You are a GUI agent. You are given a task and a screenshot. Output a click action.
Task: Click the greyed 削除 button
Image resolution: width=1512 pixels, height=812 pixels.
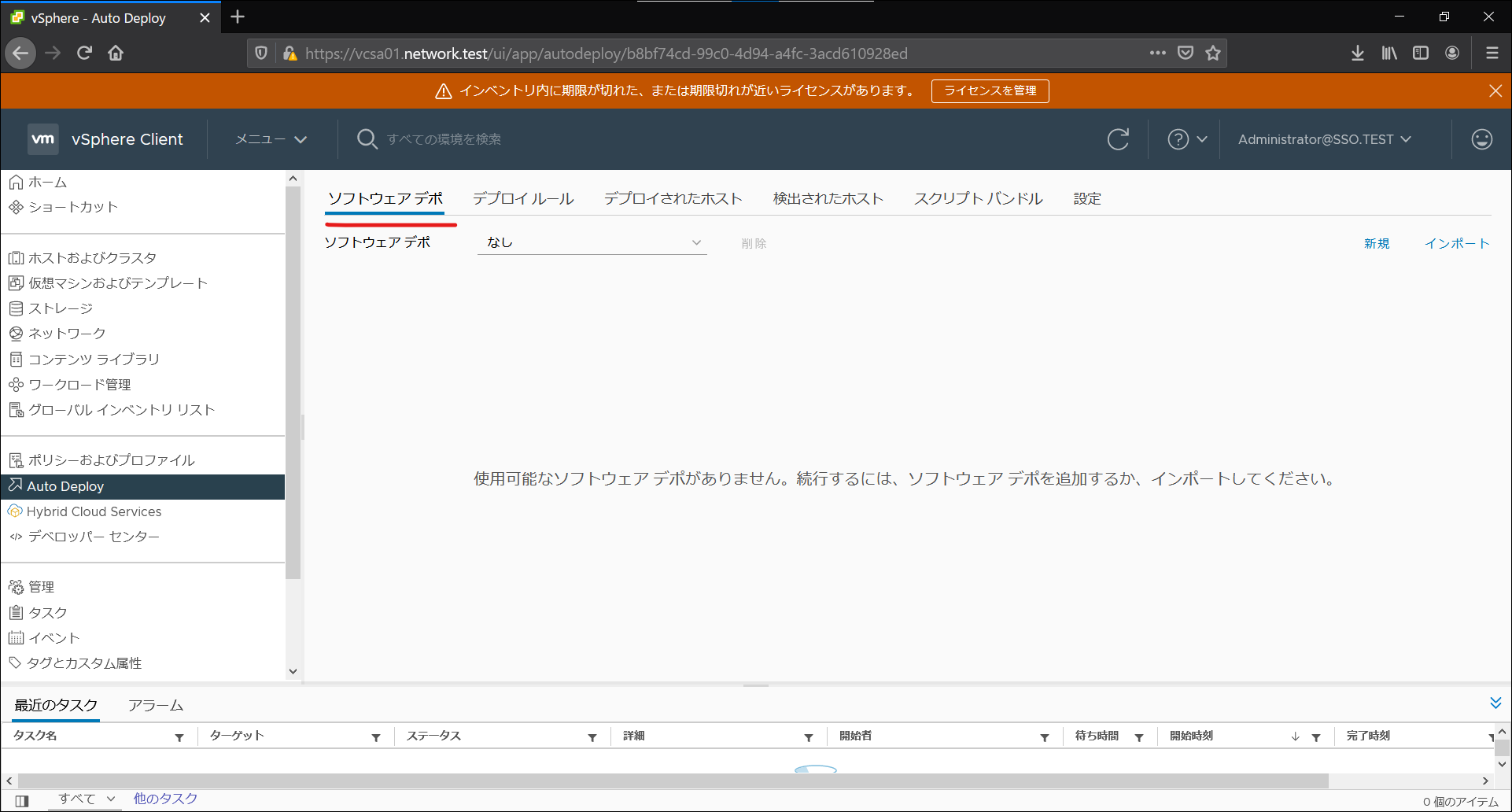click(x=754, y=243)
